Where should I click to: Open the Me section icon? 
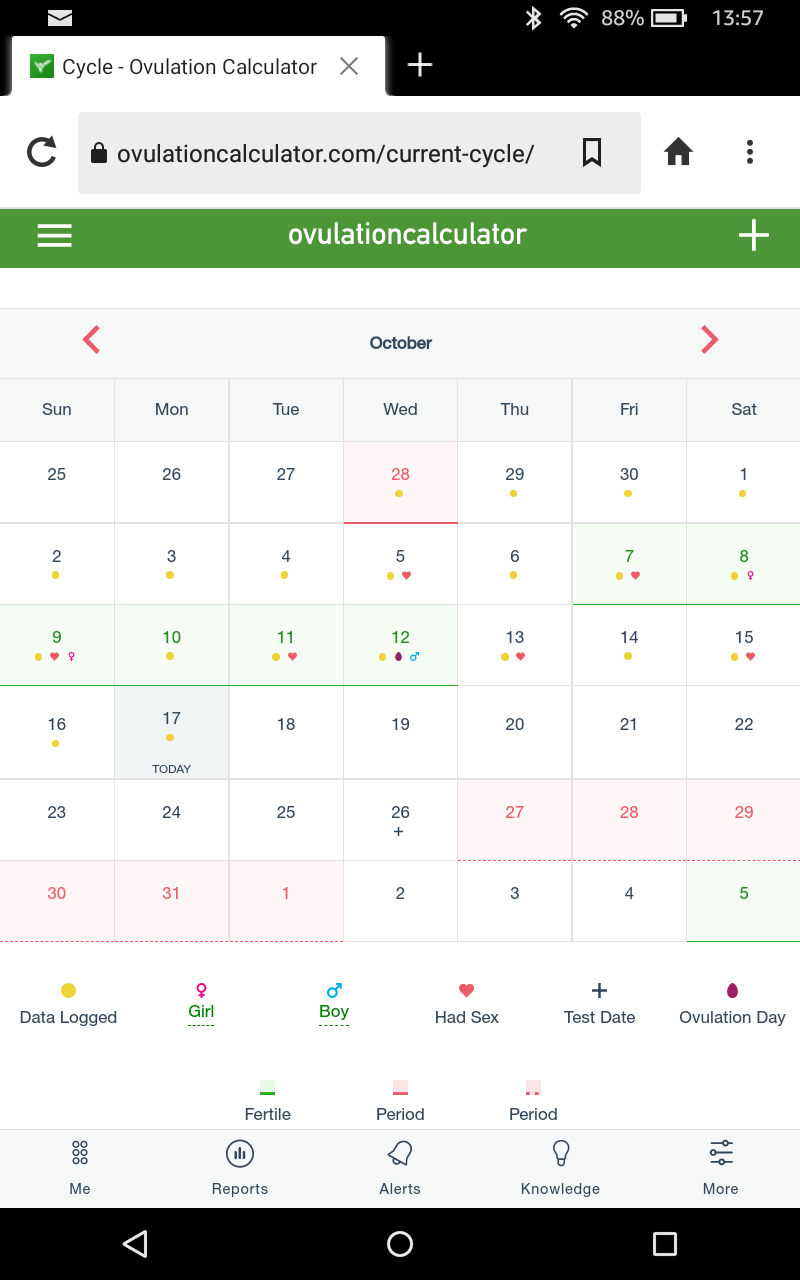coord(80,1153)
